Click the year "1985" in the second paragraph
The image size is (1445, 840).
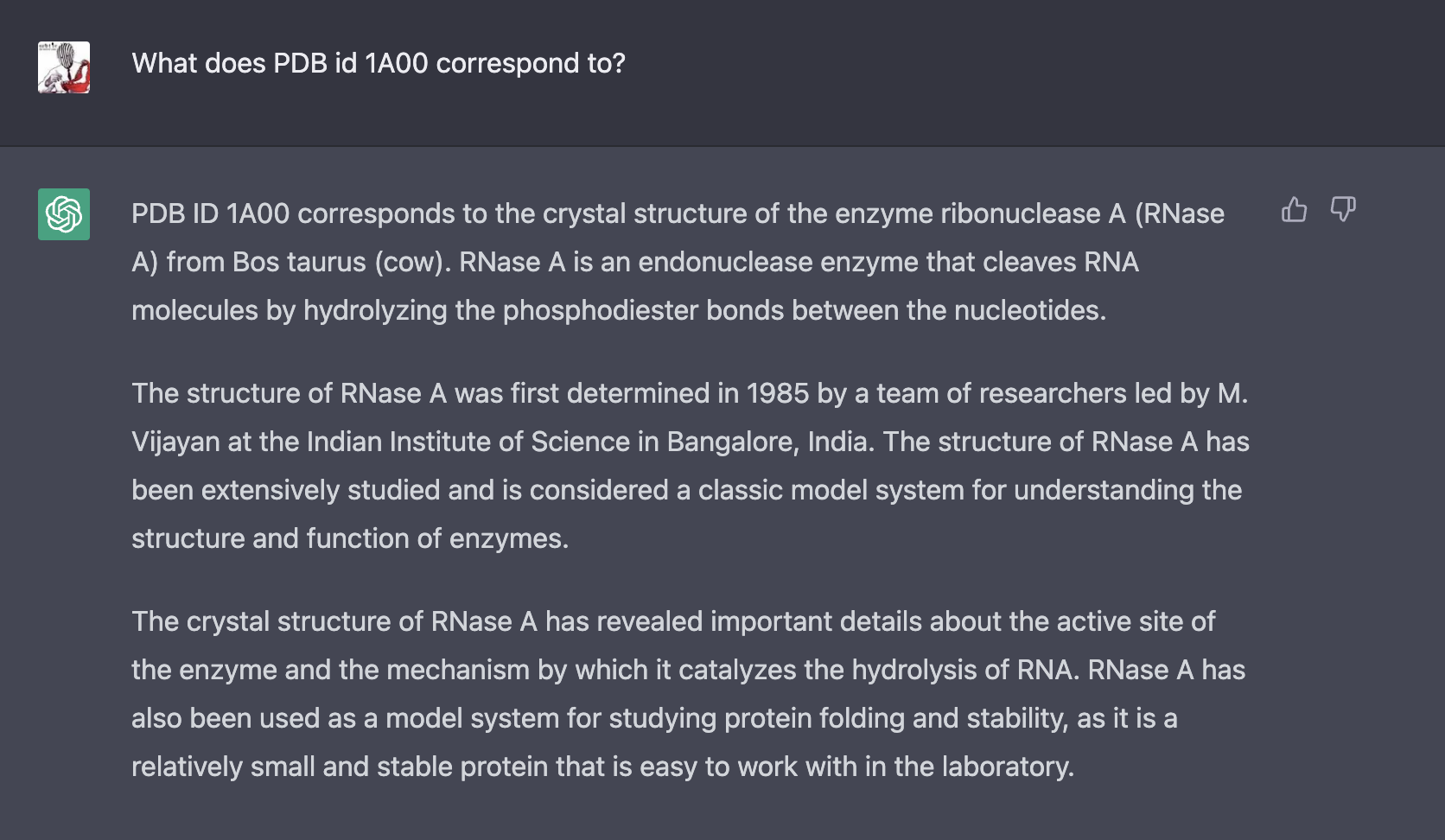[777, 393]
